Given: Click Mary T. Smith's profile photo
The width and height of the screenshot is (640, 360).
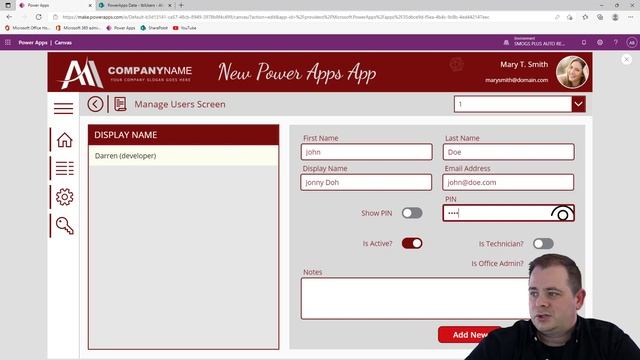Looking at the screenshot, I should (572, 72).
